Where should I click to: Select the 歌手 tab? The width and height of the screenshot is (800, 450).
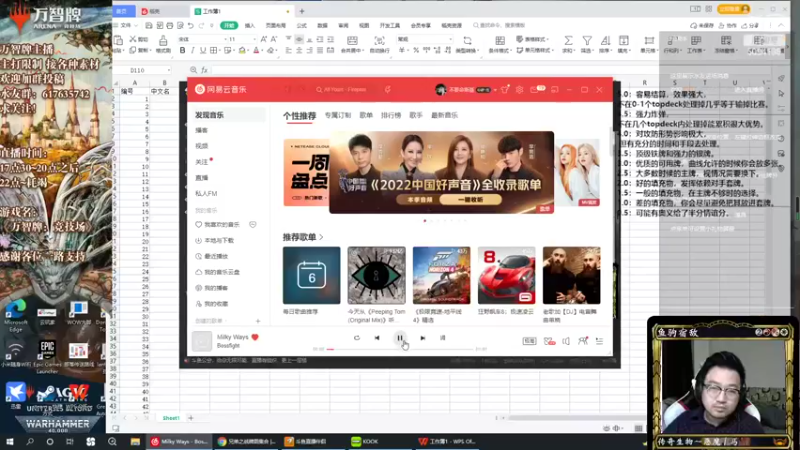(x=416, y=115)
